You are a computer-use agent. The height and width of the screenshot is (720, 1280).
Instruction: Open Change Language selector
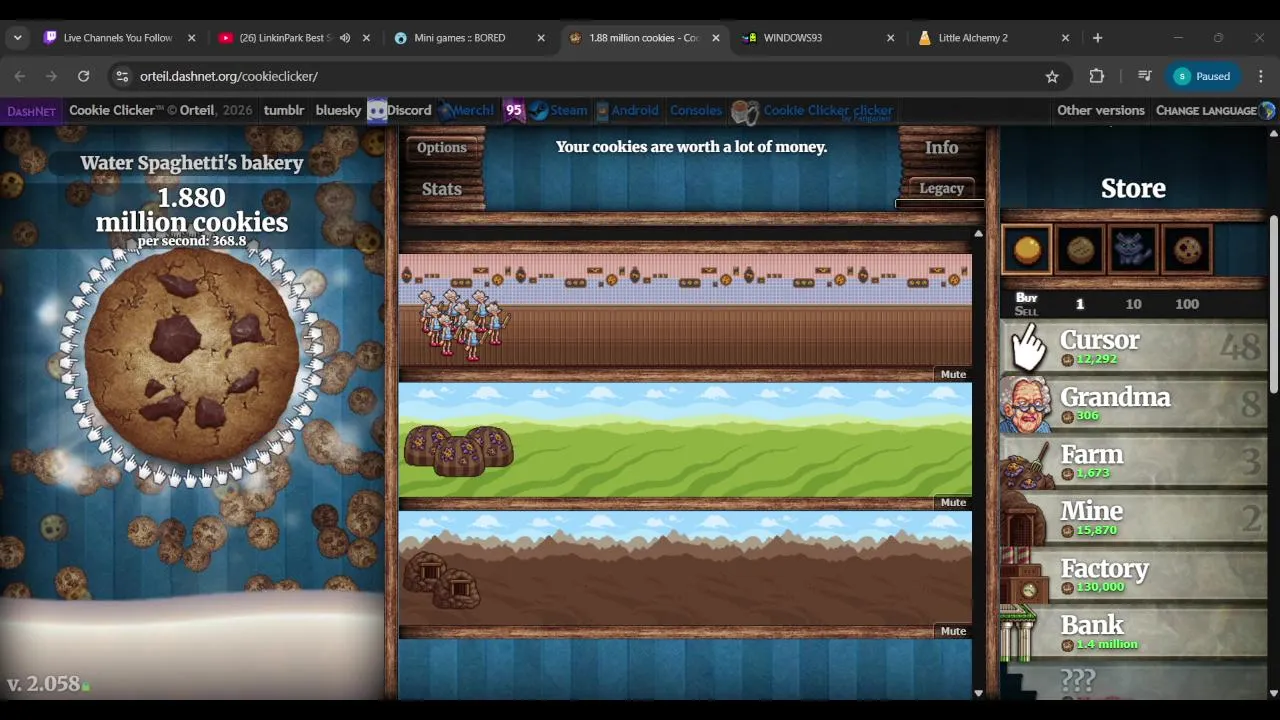click(1206, 111)
